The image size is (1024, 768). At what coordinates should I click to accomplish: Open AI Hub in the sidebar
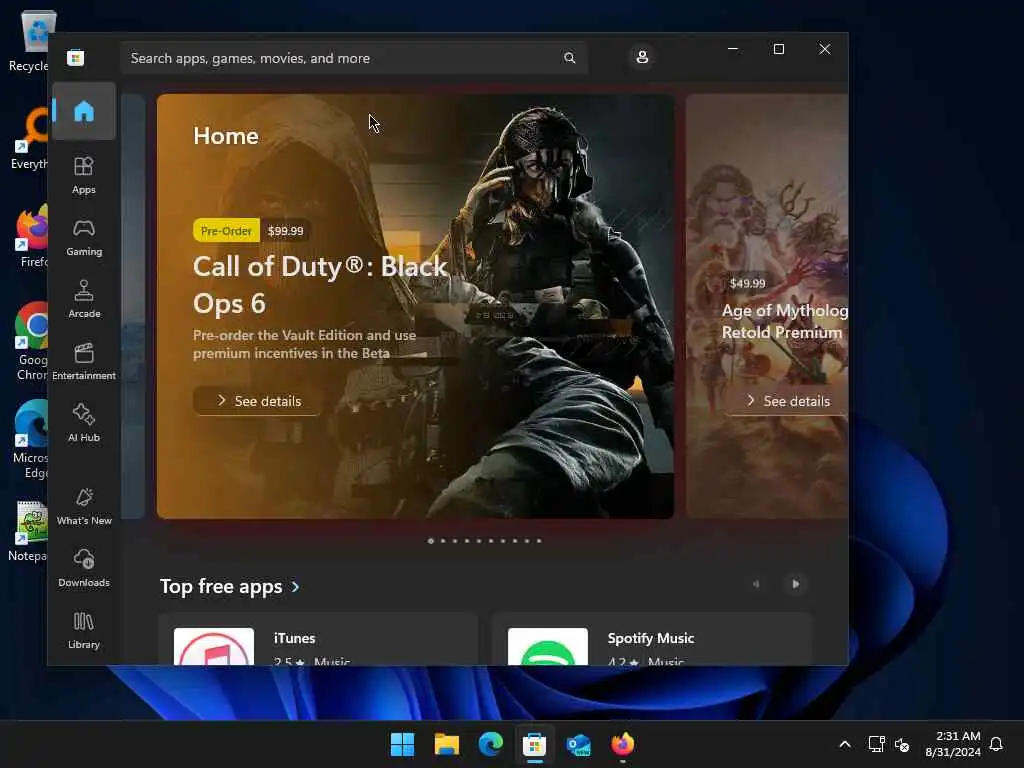pos(84,423)
